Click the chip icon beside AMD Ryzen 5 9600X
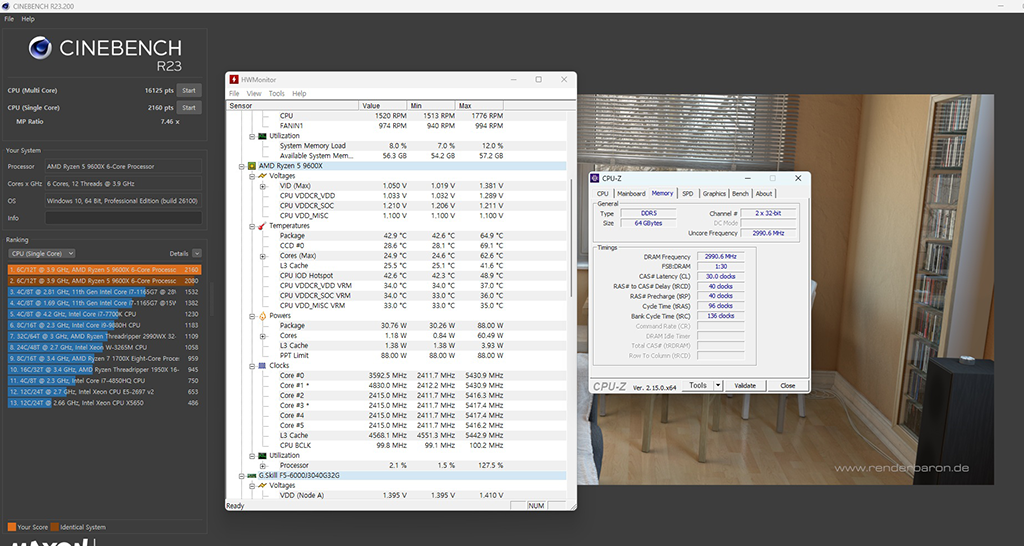Image resolution: width=1024 pixels, height=546 pixels. [x=251, y=166]
